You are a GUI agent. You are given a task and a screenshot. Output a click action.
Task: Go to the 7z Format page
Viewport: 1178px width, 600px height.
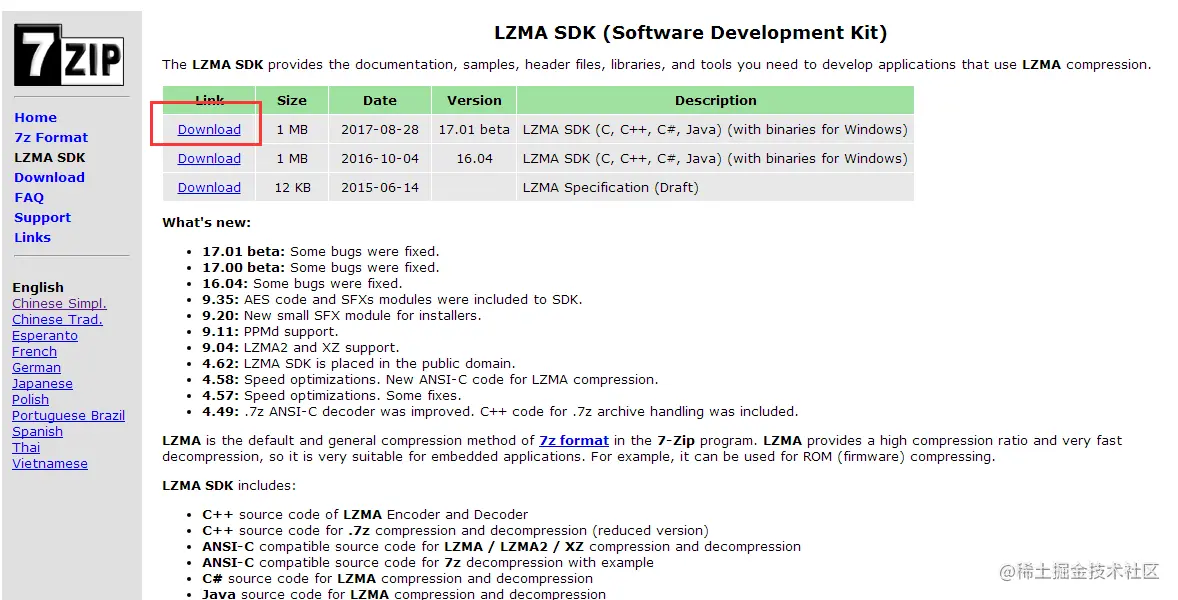click(x=51, y=137)
